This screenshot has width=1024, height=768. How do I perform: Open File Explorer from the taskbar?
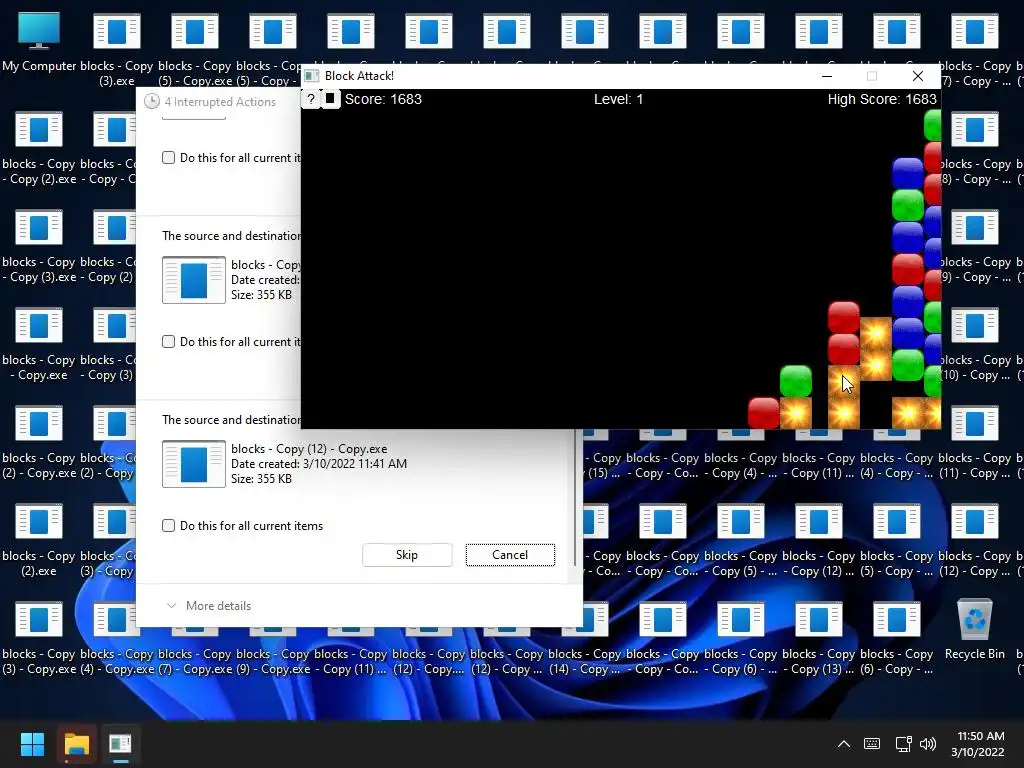[76, 744]
